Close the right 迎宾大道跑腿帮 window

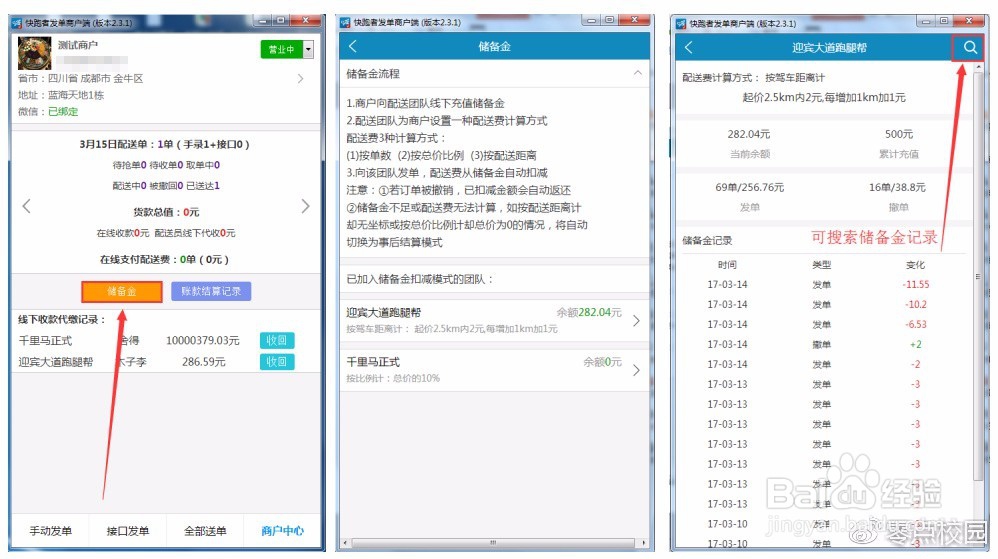tap(970, 21)
